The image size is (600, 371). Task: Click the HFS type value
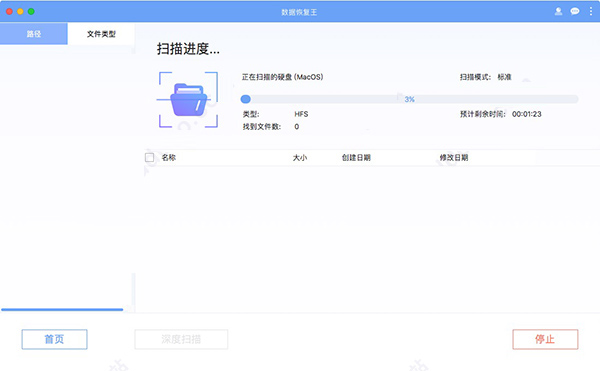[x=301, y=114]
